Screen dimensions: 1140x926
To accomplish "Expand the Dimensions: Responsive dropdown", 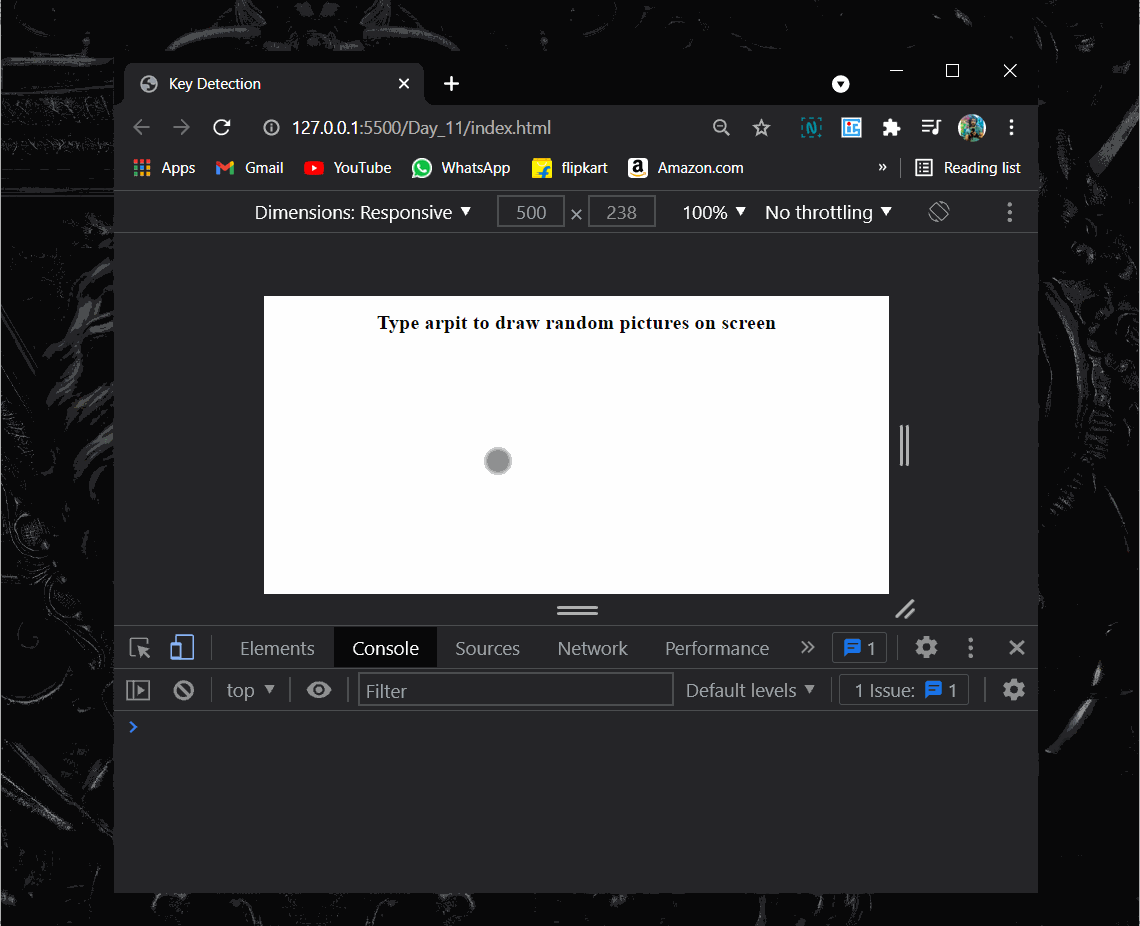I will point(362,213).
